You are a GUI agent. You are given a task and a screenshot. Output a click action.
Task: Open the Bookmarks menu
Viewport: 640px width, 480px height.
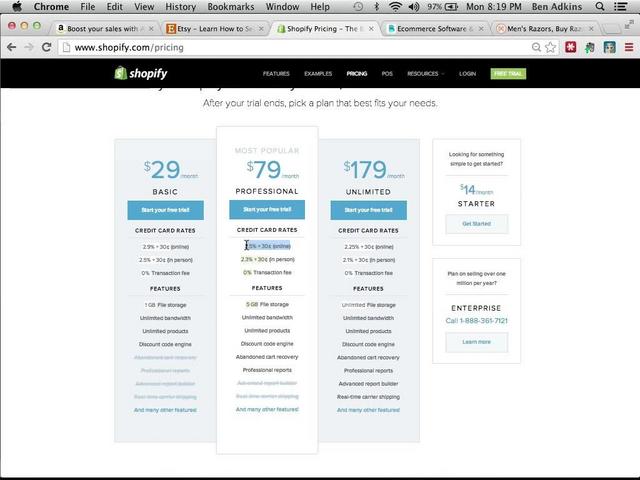(231, 7)
